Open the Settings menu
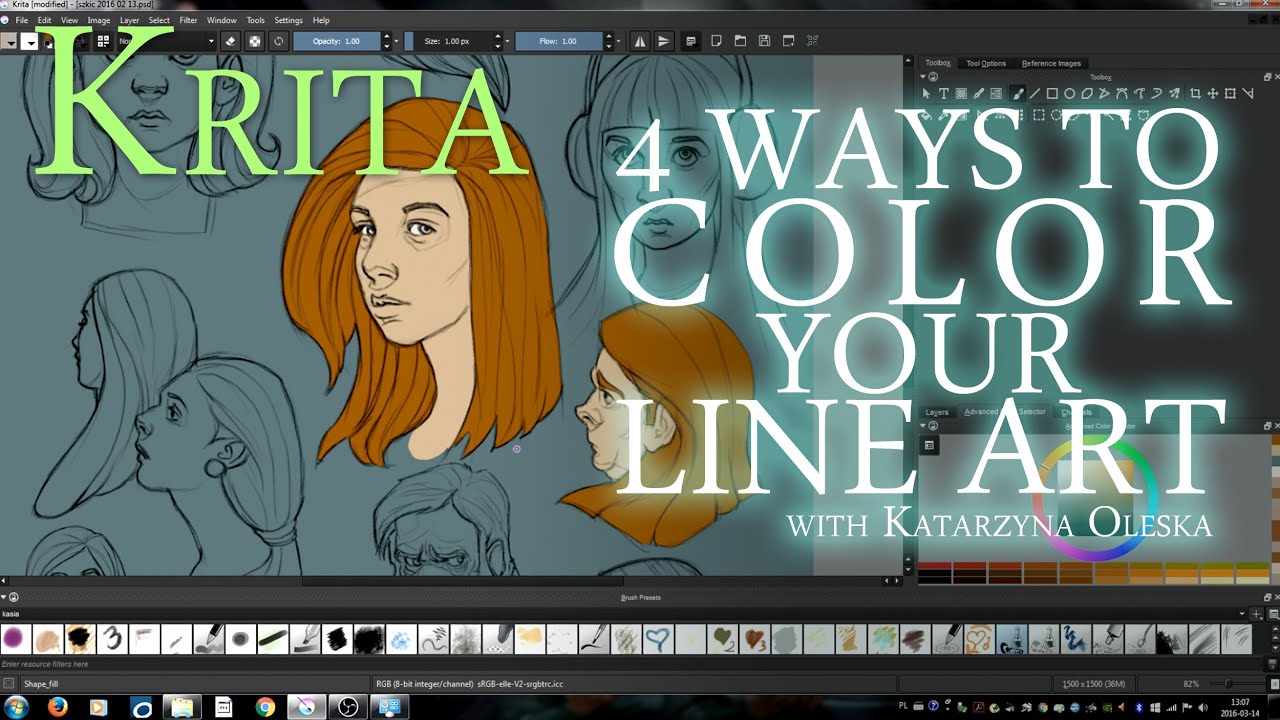This screenshot has height=720, width=1280. click(x=288, y=20)
